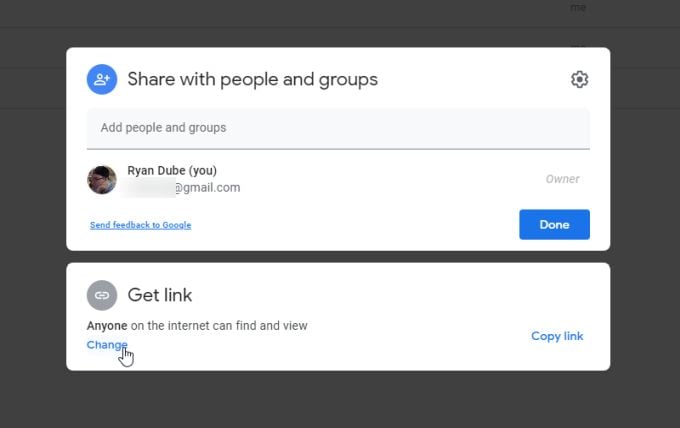Click the gray link icon beside Get link

point(101,295)
